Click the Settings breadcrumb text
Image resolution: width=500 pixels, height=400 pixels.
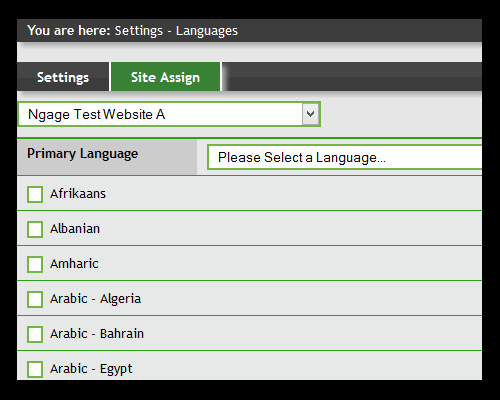(139, 31)
